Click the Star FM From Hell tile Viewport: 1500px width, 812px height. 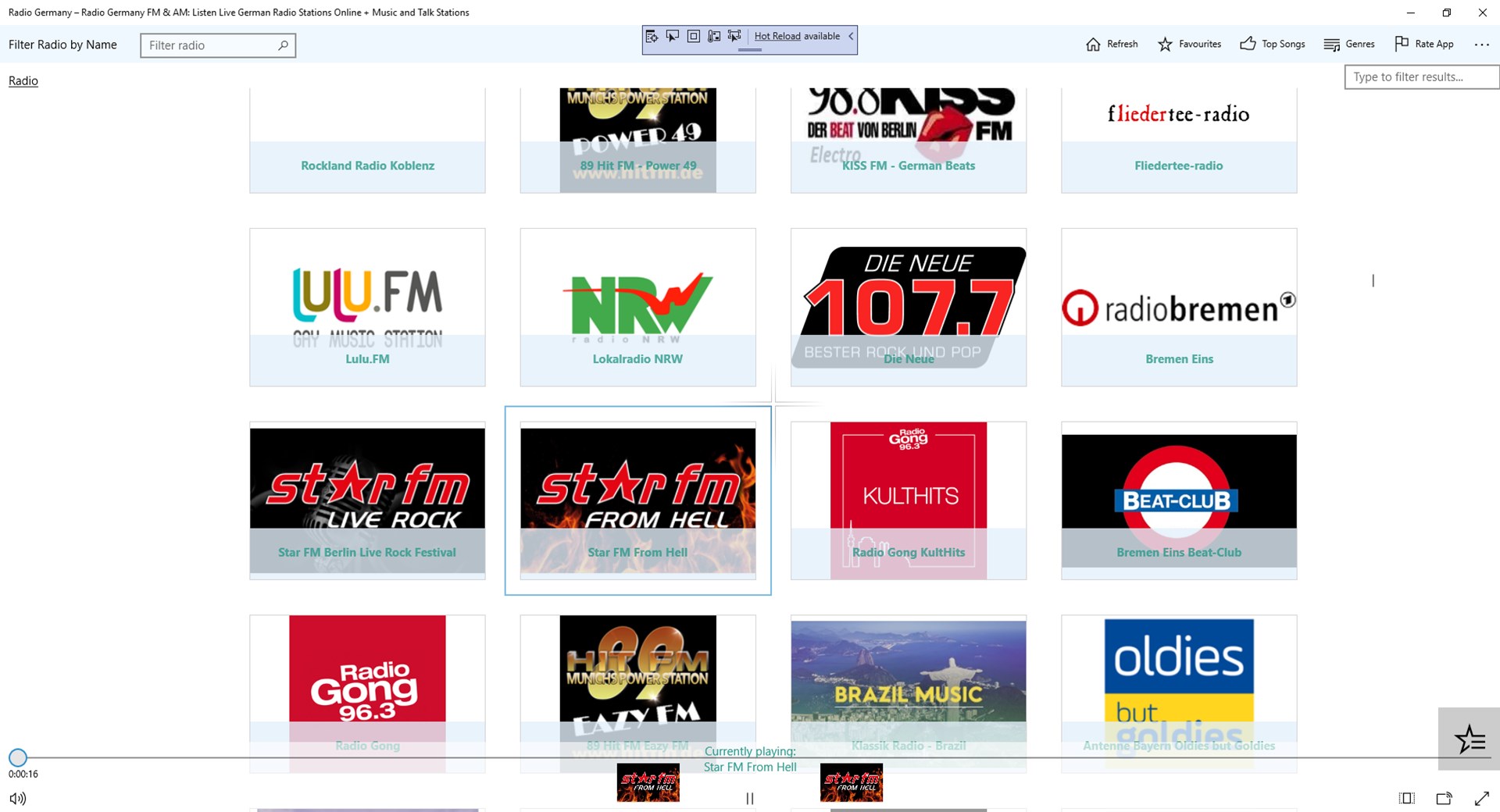coord(637,500)
